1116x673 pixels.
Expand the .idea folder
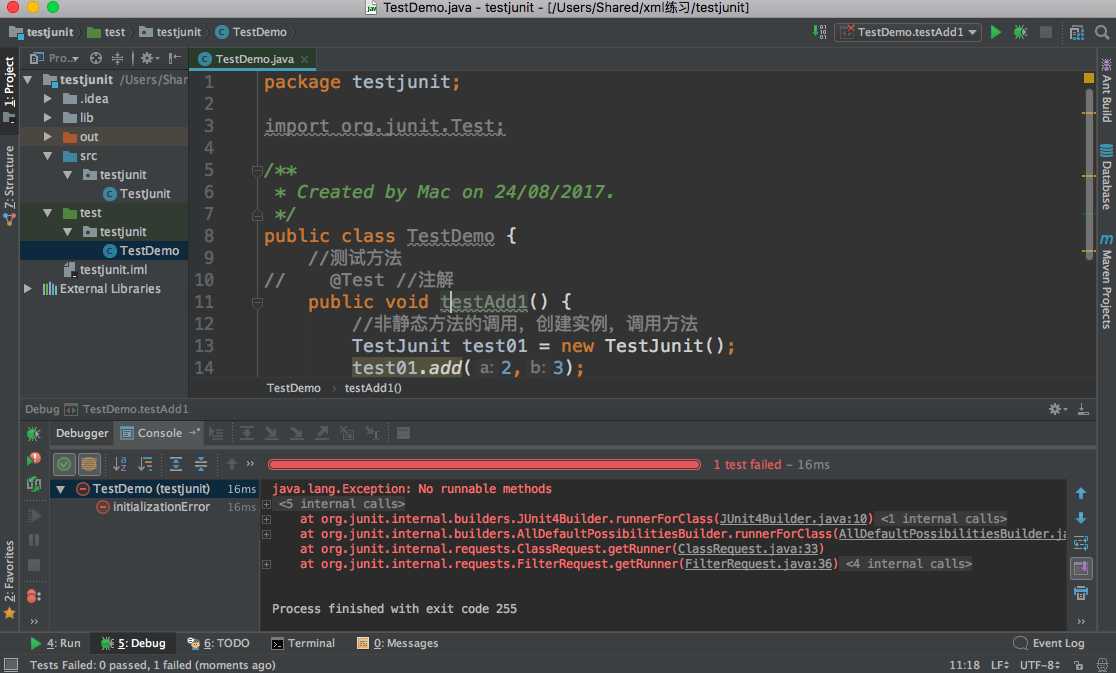(x=48, y=99)
